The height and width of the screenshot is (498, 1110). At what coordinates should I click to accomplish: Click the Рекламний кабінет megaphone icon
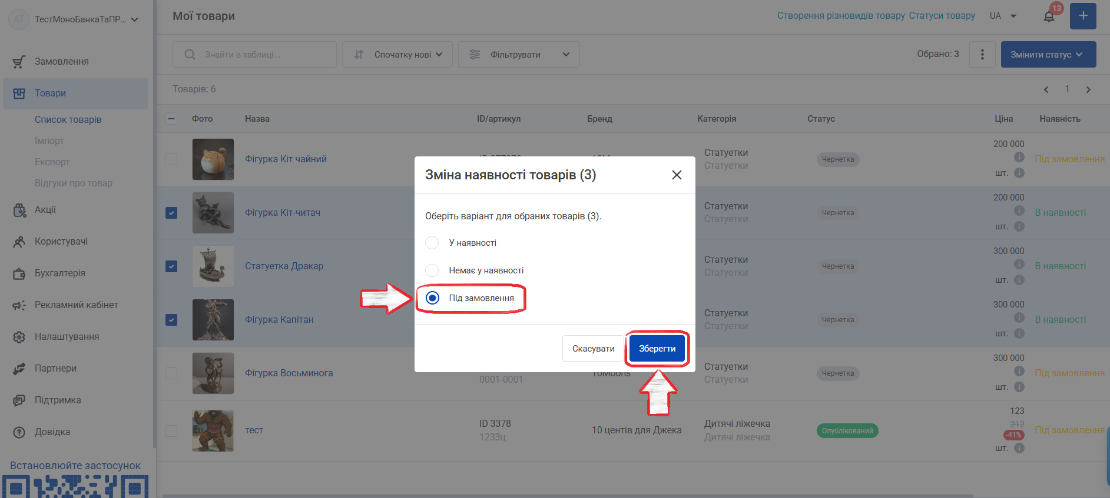(20, 305)
